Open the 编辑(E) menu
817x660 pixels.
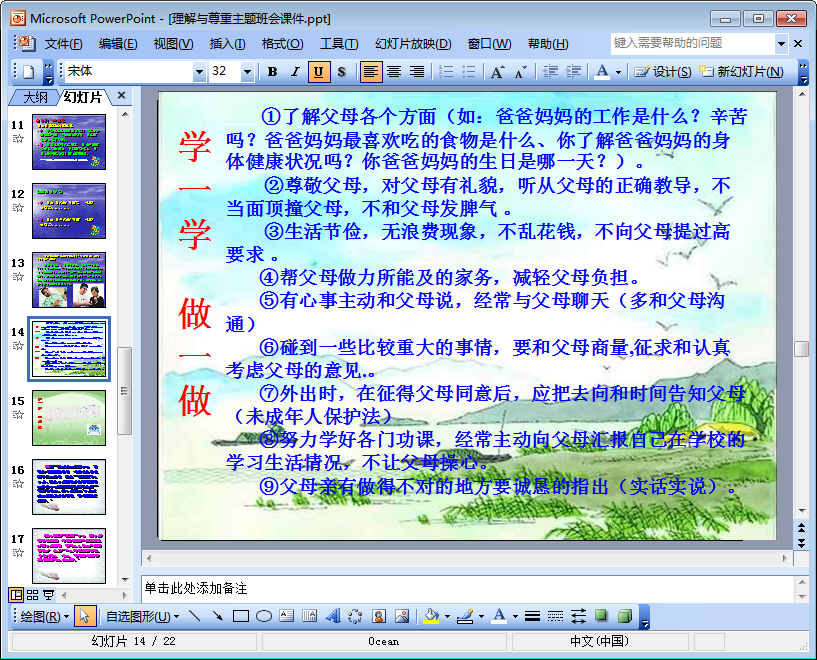tap(118, 44)
